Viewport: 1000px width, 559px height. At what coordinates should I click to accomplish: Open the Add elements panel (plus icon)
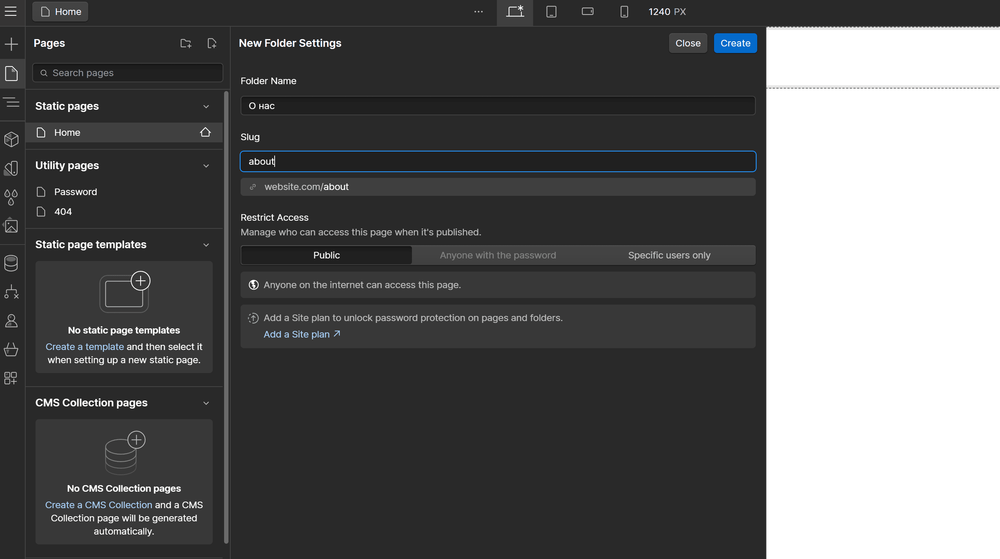12,45
